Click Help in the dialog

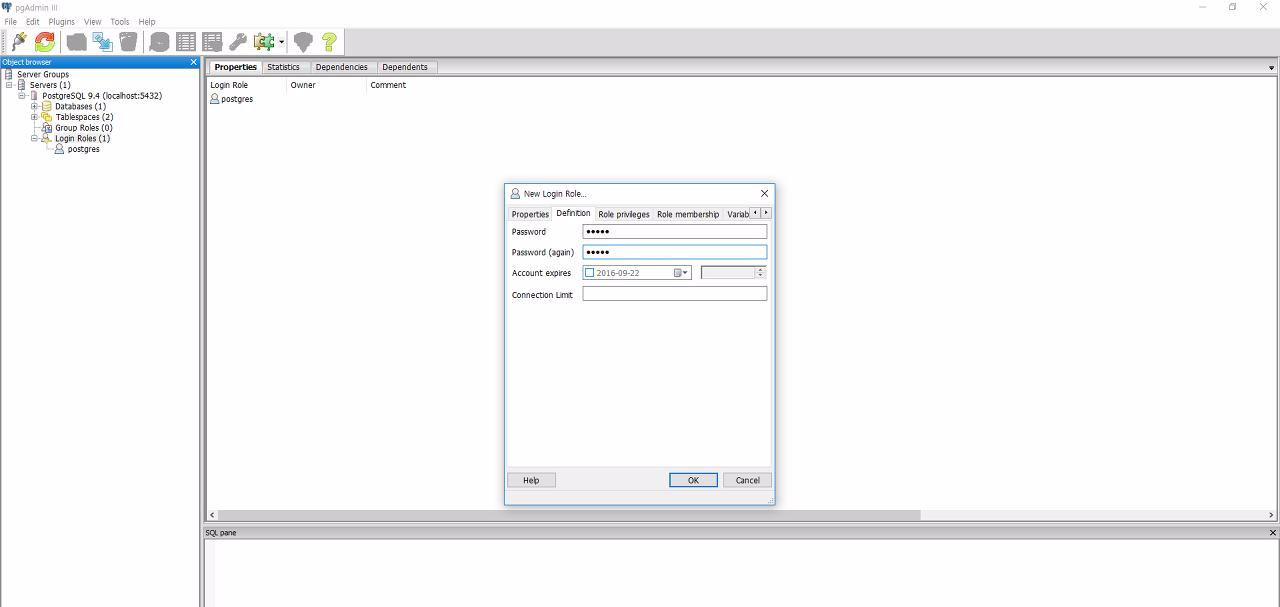click(531, 480)
